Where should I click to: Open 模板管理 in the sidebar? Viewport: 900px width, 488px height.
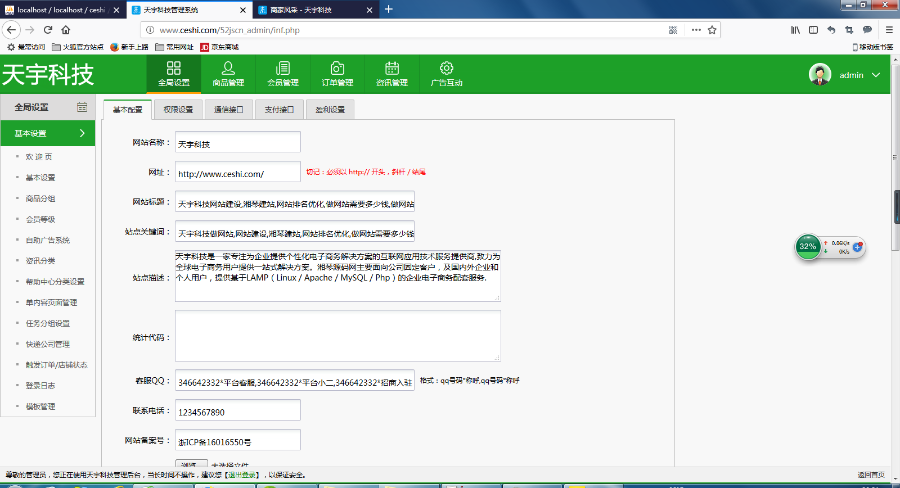click(x=40, y=406)
